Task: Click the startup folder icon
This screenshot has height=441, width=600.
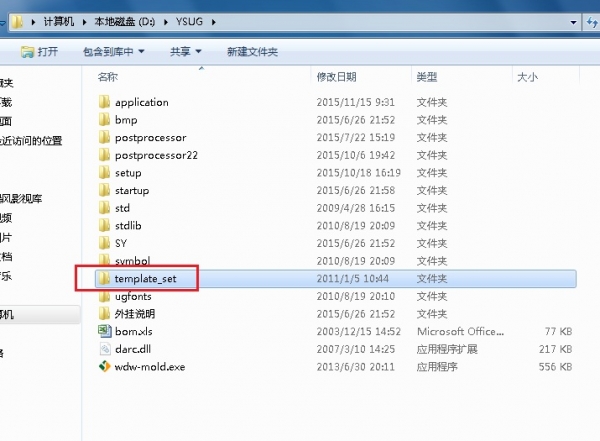Action: pos(104,190)
